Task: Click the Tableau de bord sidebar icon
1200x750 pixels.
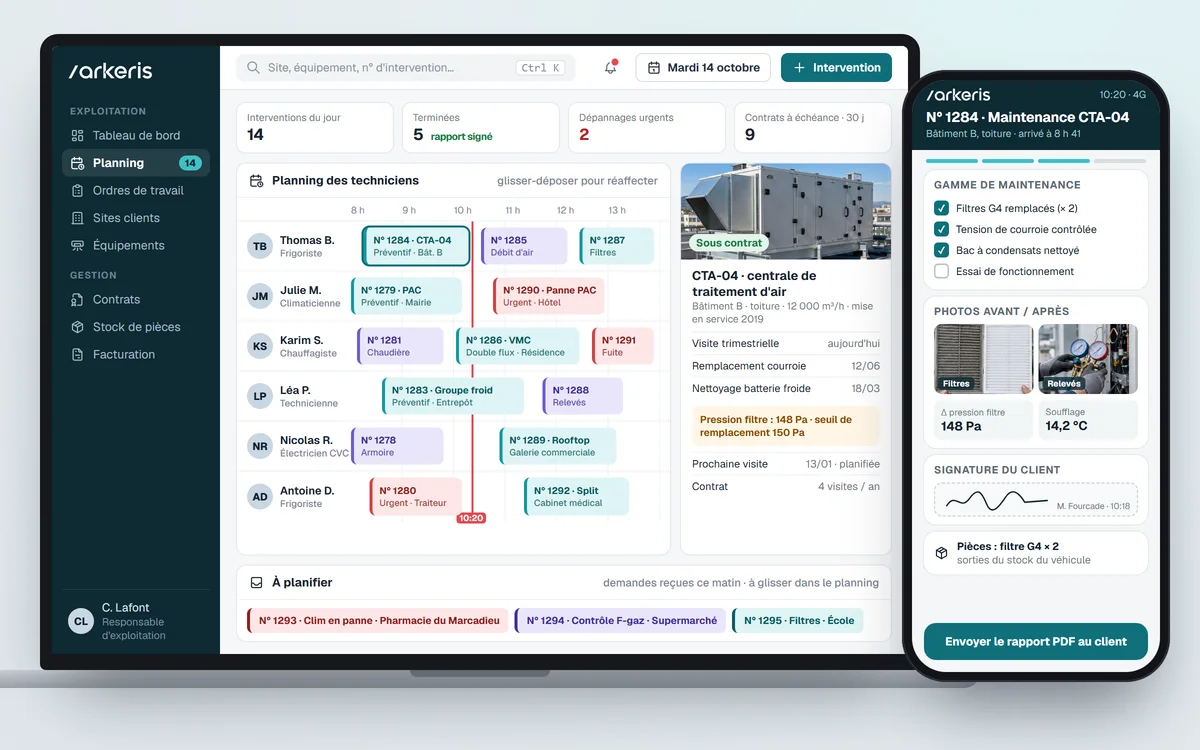Action: pos(78,136)
